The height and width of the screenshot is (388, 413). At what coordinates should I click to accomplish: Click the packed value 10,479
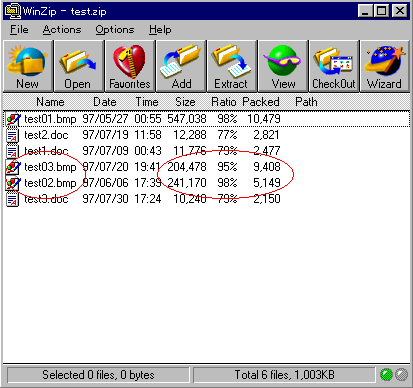[264, 119]
